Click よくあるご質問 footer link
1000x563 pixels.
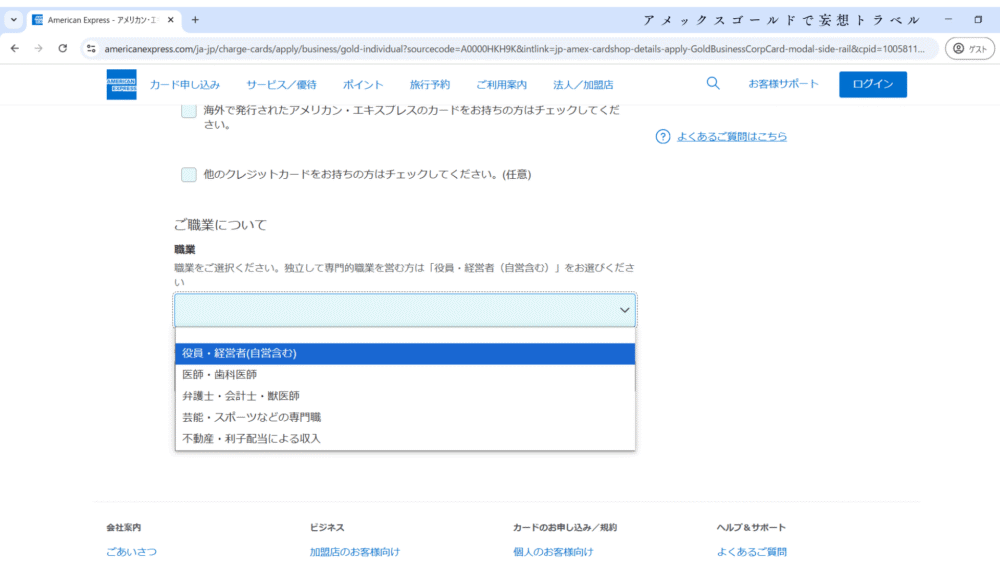(751, 552)
